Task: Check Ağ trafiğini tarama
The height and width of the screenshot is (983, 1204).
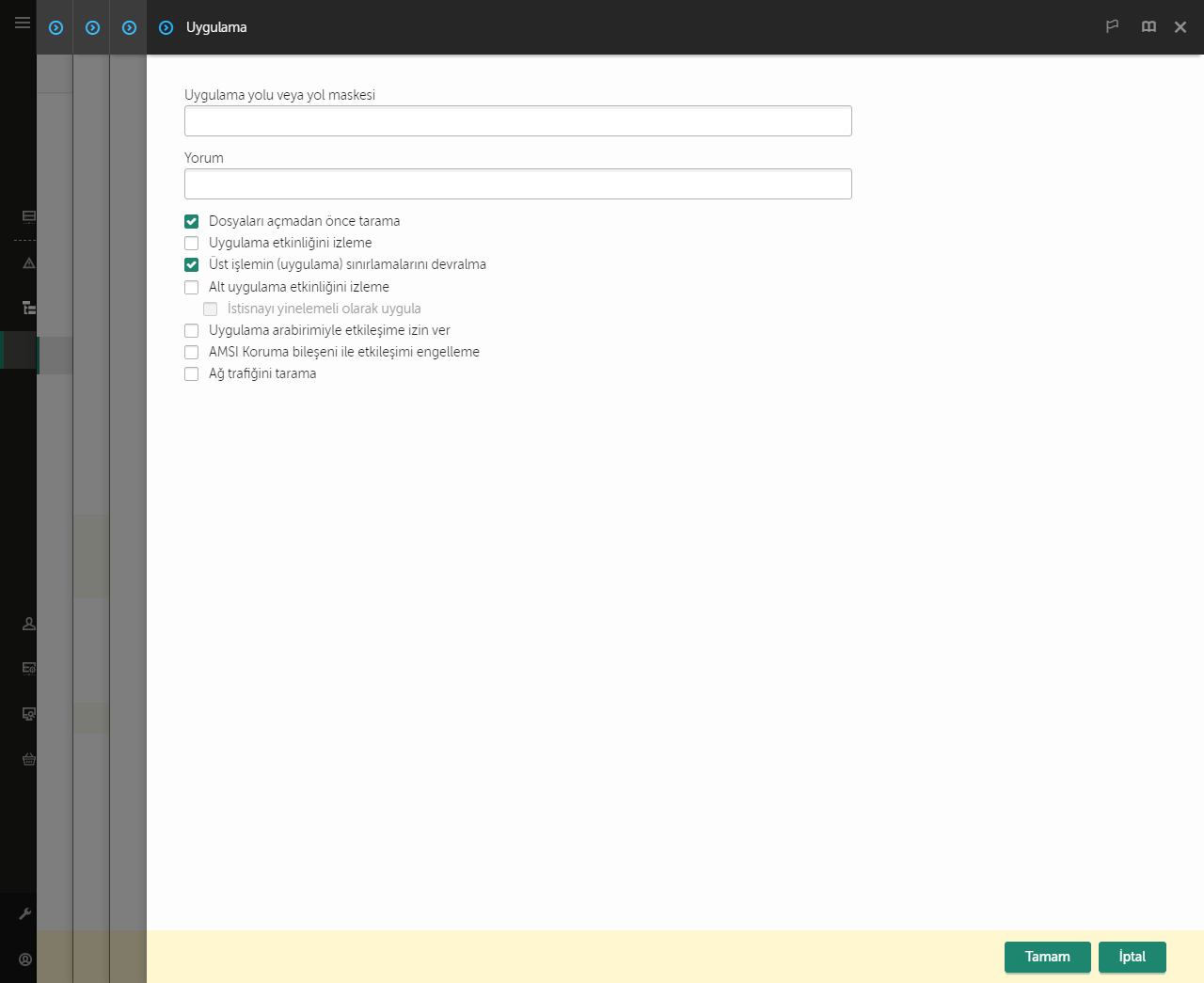Action: [192, 373]
